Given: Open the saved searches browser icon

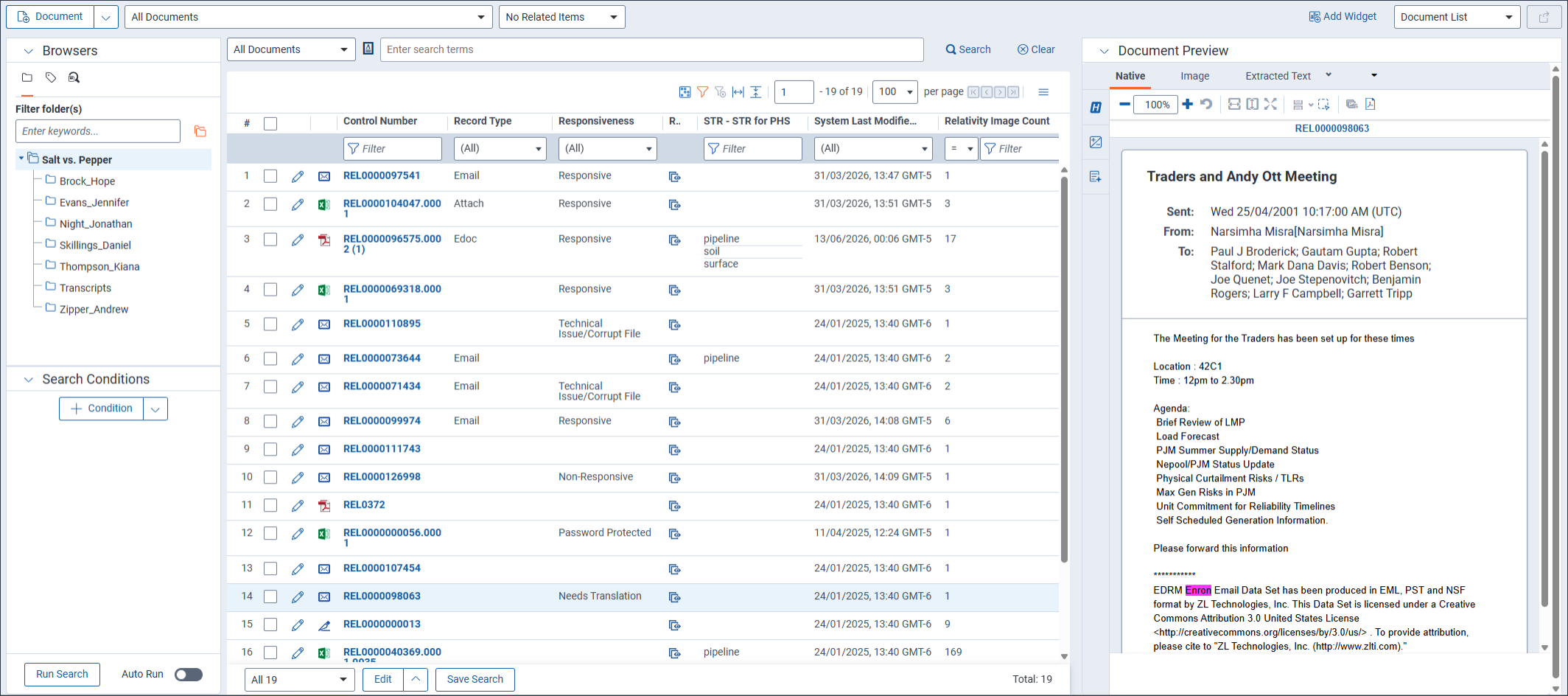Looking at the screenshot, I should pyautogui.click(x=74, y=77).
